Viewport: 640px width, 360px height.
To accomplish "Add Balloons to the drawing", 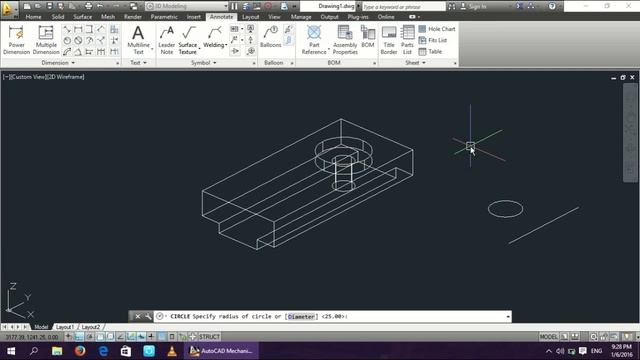I will (x=271, y=37).
